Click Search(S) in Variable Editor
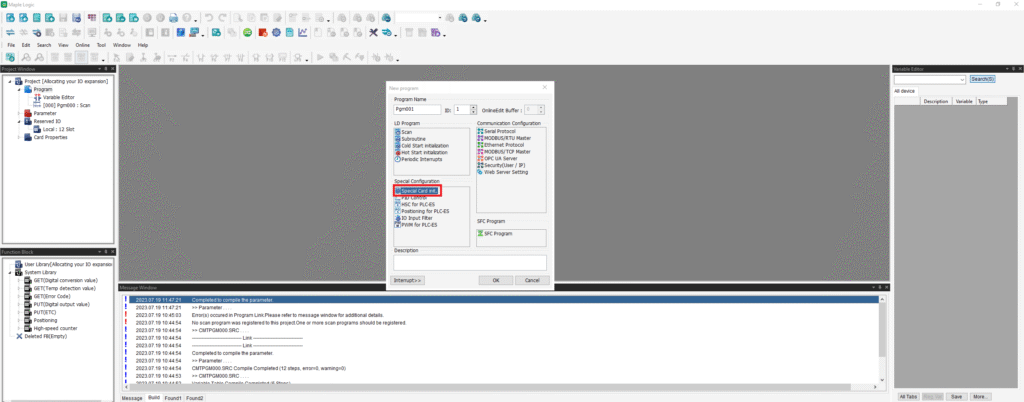Screen dimensions: 1024x402 [x=982, y=79]
